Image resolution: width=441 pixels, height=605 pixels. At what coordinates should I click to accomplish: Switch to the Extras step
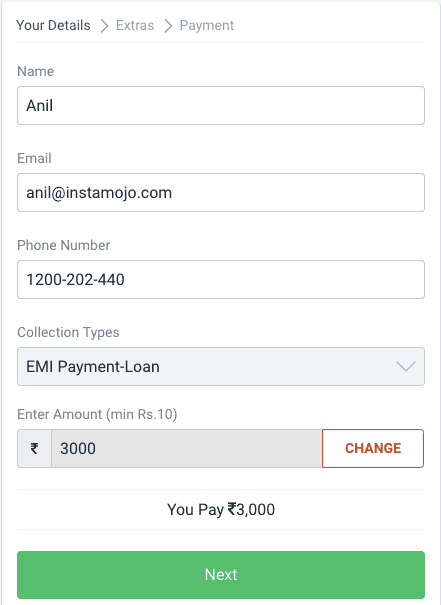[x=135, y=25]
